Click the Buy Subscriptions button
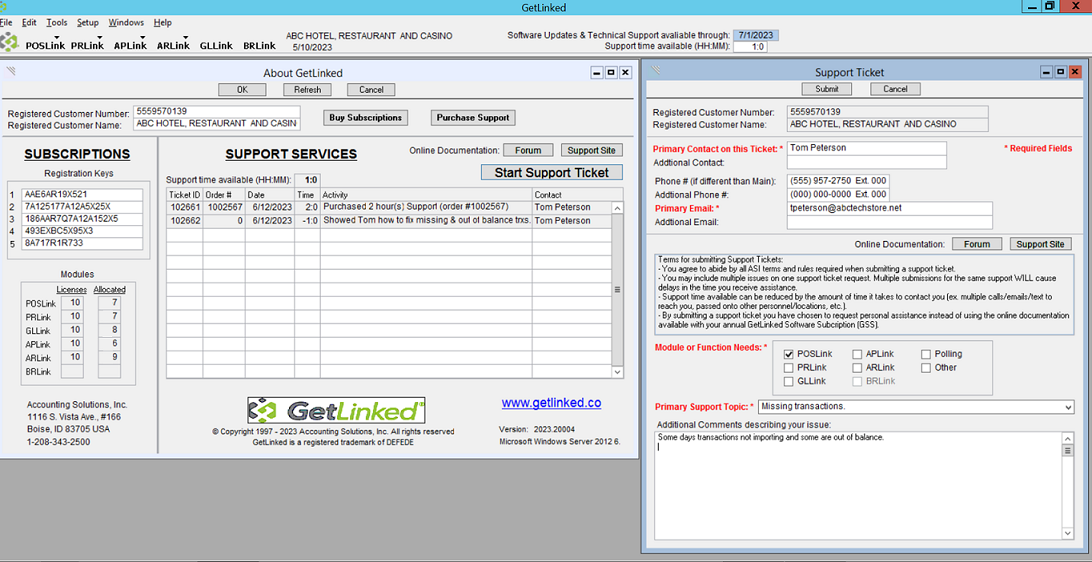The image size is (1092, 562). click(366, 118)
